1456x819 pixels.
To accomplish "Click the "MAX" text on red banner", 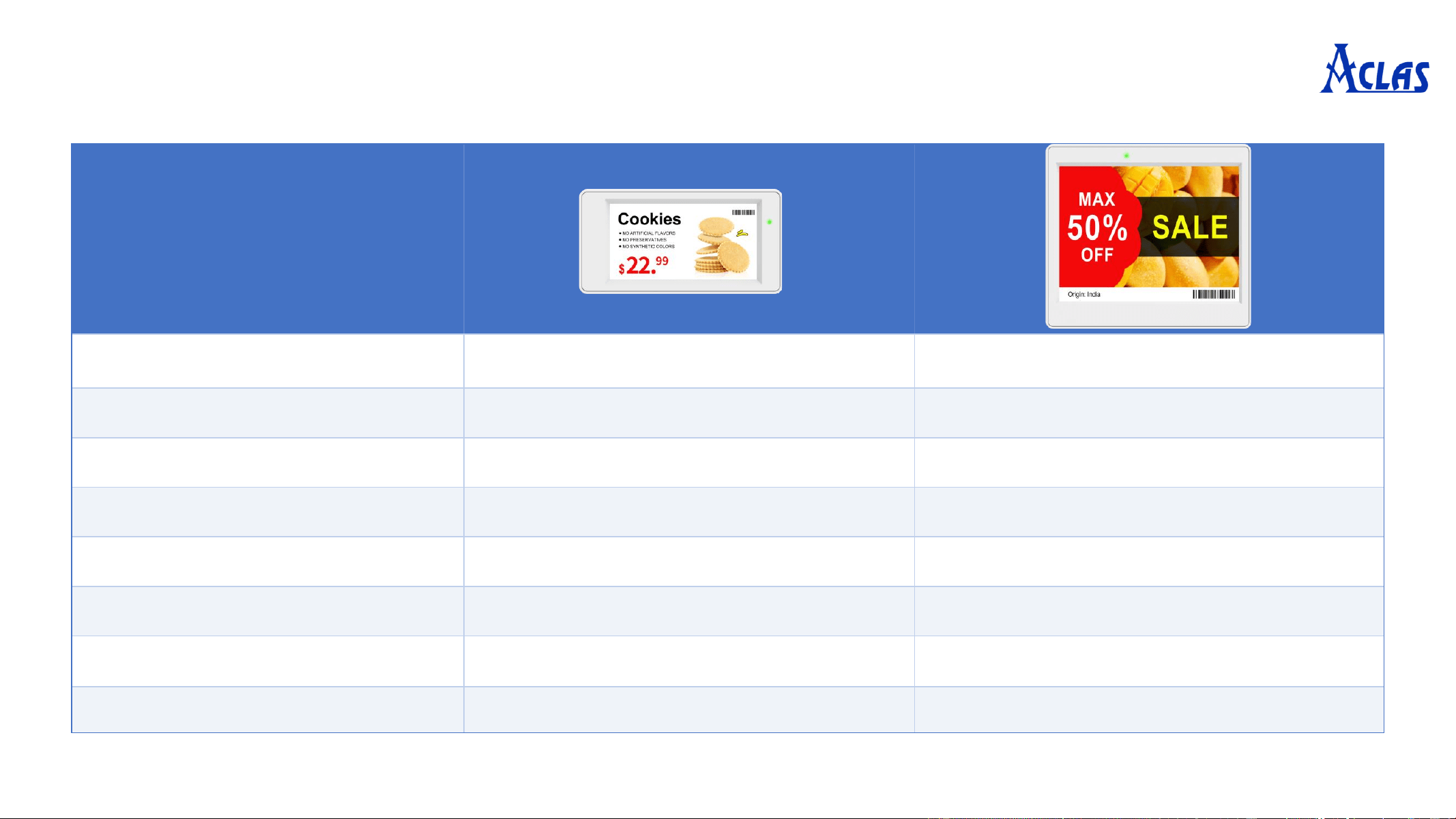I will point(1096,199).
